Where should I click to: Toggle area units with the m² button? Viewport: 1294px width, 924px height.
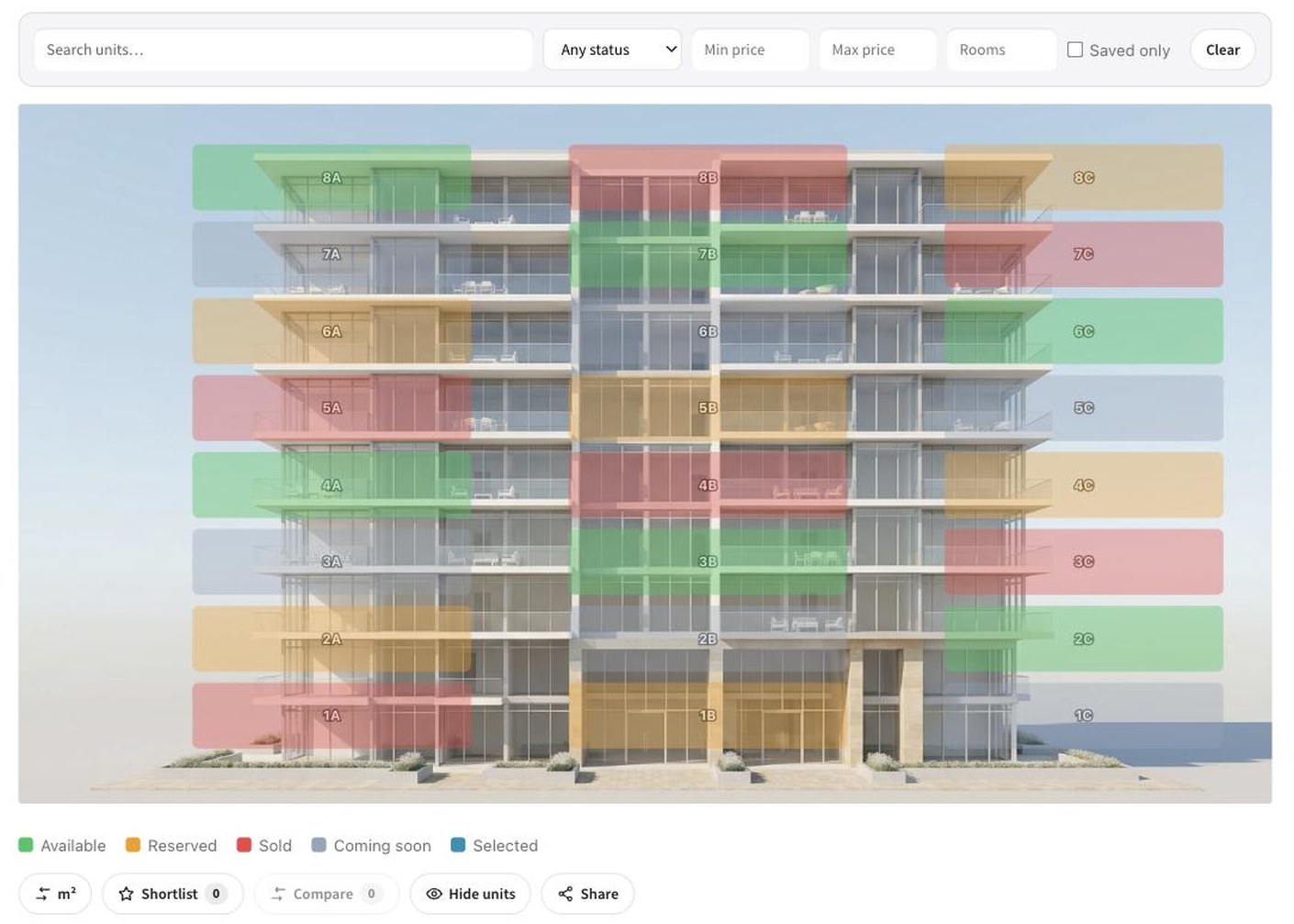click(x=55, y=894)
